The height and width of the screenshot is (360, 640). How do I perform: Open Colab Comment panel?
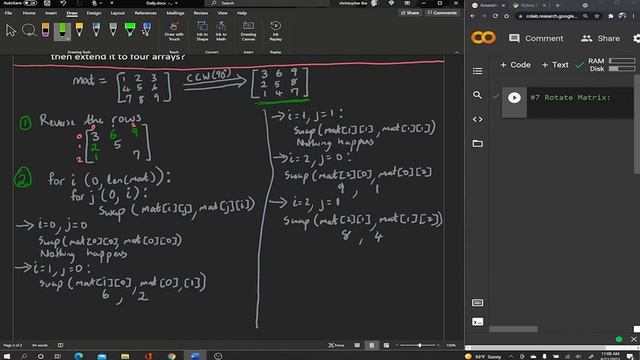[536, 38]
